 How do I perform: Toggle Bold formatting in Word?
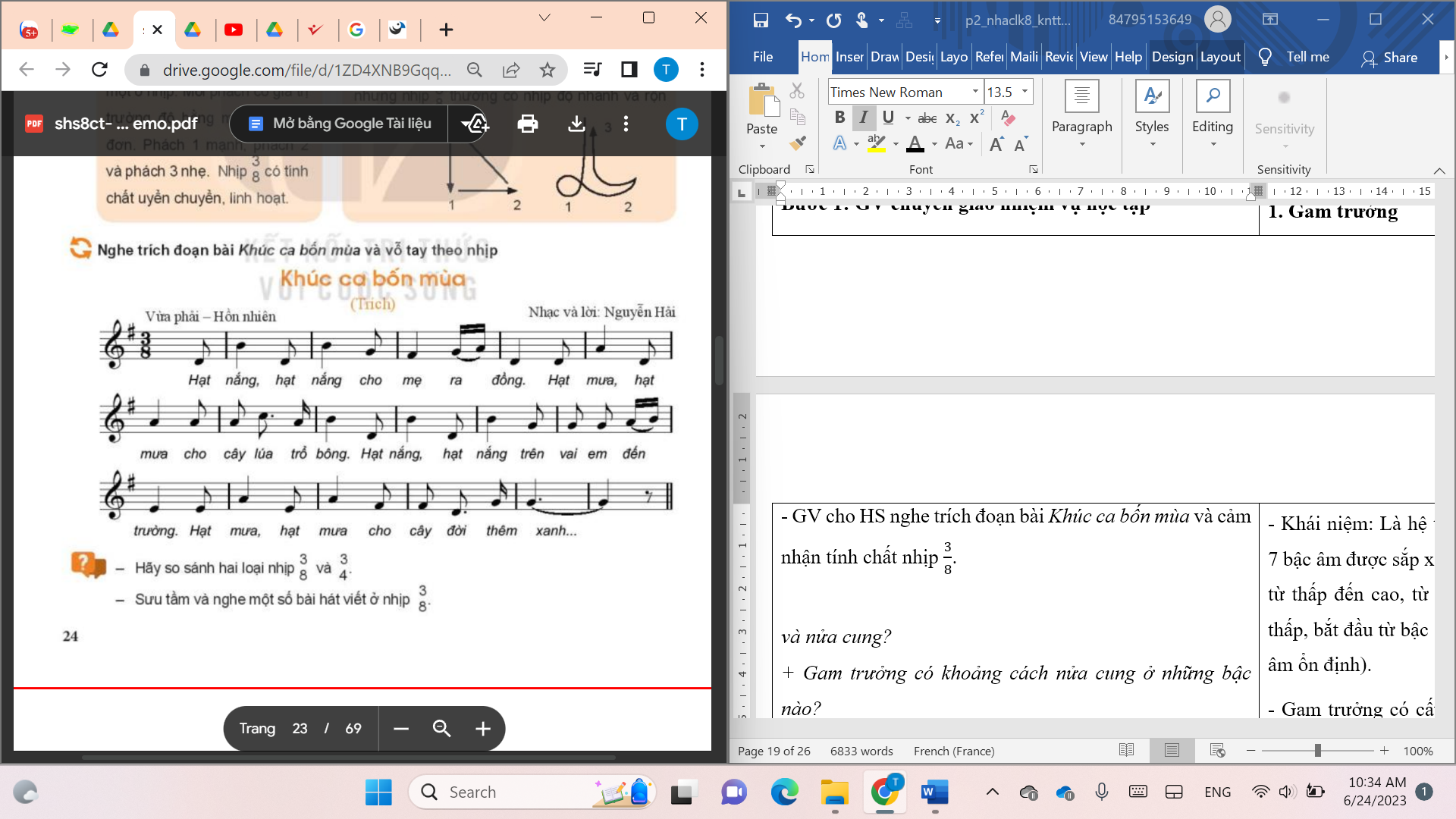point(839,118)
